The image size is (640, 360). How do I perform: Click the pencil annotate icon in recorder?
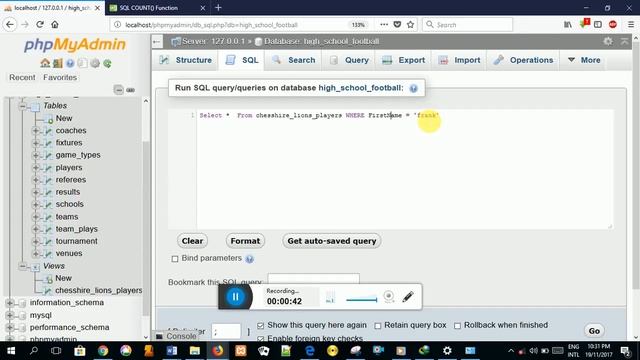(407, 296)
